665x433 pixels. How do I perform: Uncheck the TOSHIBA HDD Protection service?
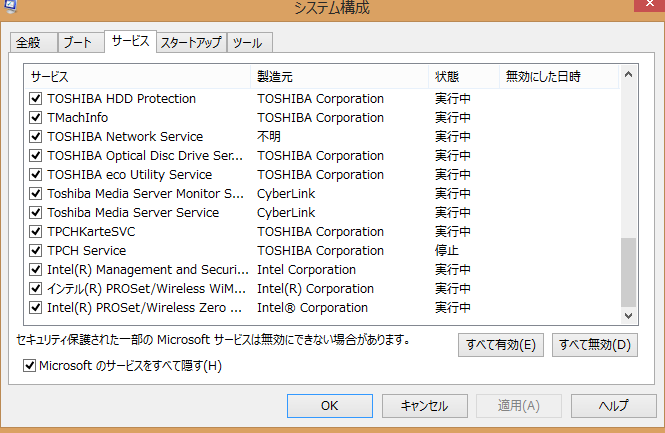click(x=36, y=99)
